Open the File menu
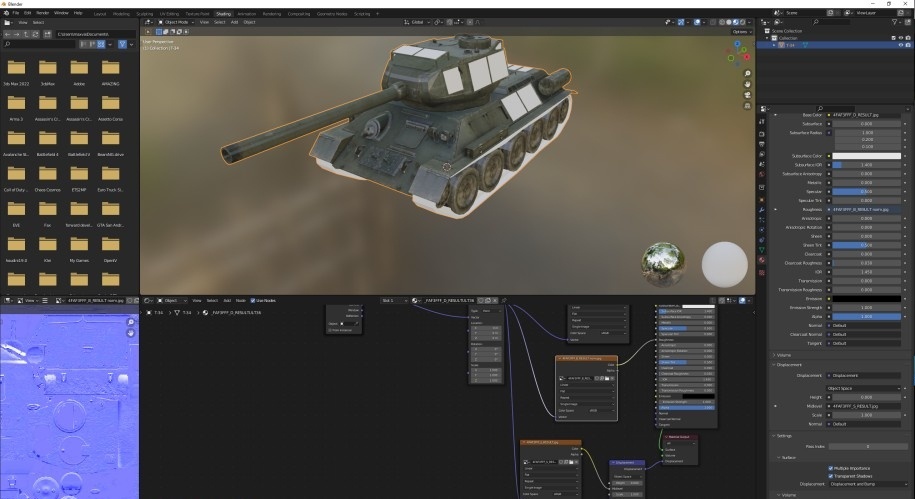915x499 pixels. [15, 13]
